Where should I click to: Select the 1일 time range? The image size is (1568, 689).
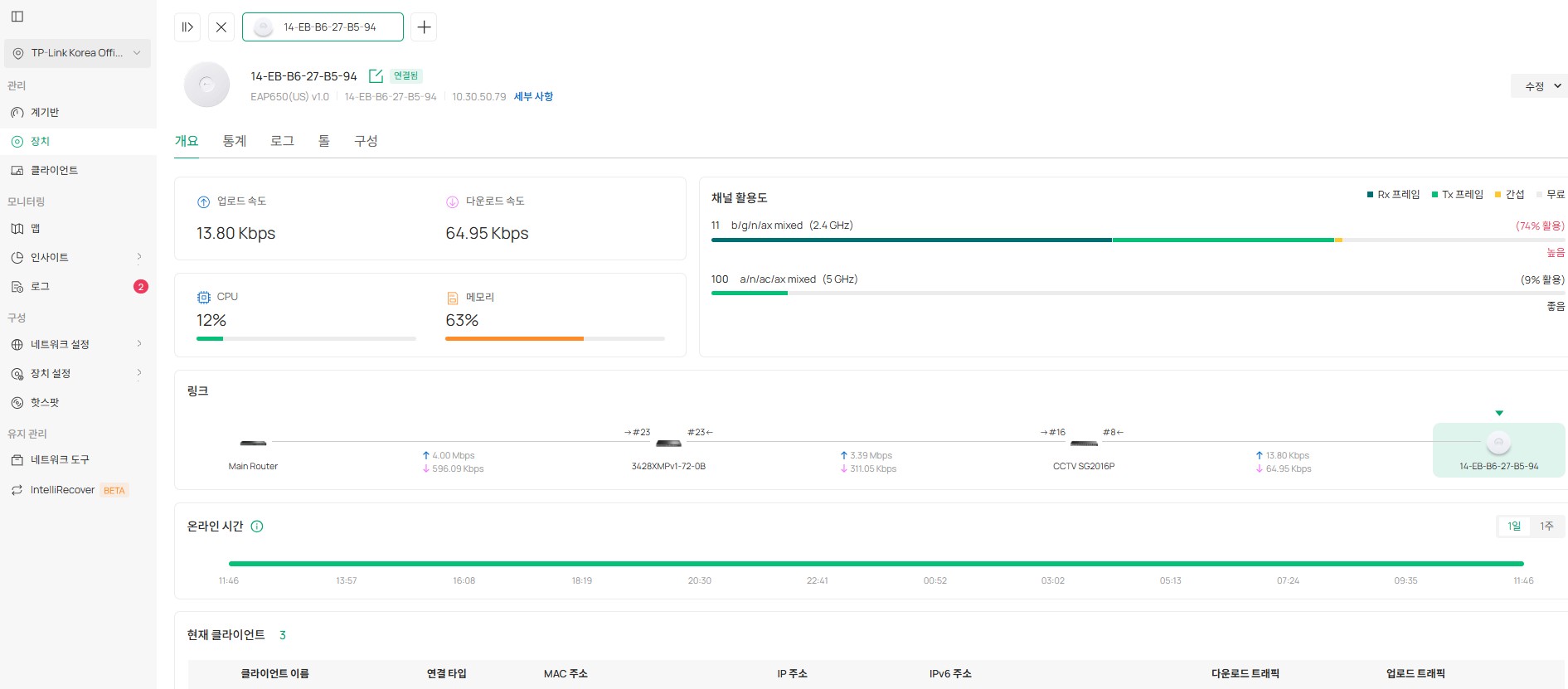pyautogui.click(x=1514, y=526)
